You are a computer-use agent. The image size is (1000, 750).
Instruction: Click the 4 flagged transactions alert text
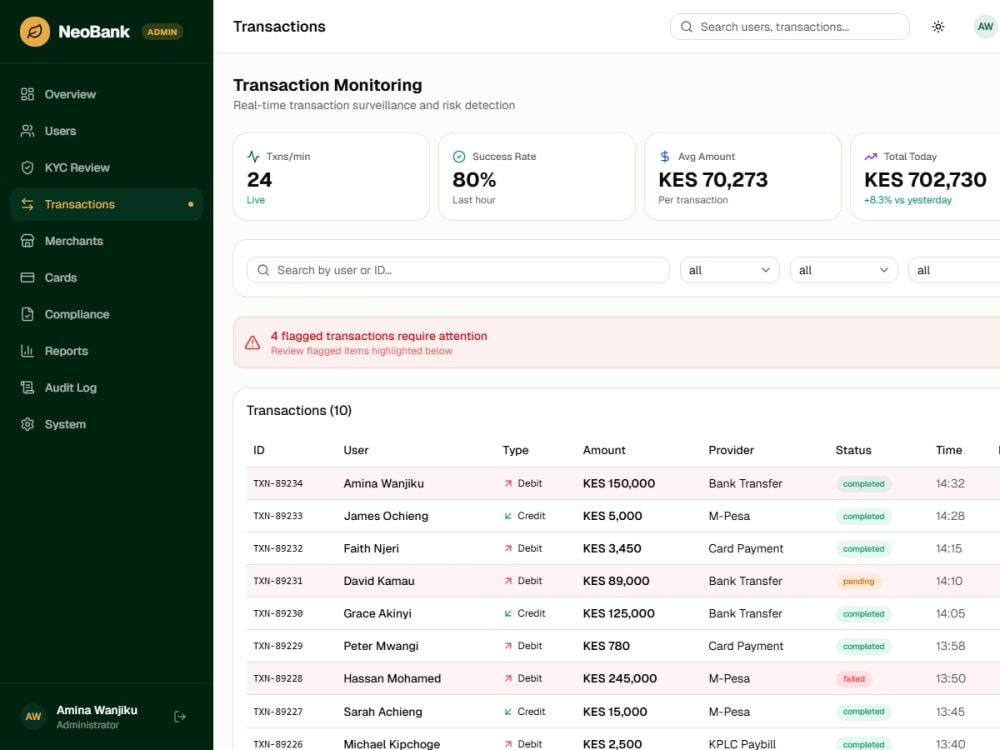coord(379,336)
